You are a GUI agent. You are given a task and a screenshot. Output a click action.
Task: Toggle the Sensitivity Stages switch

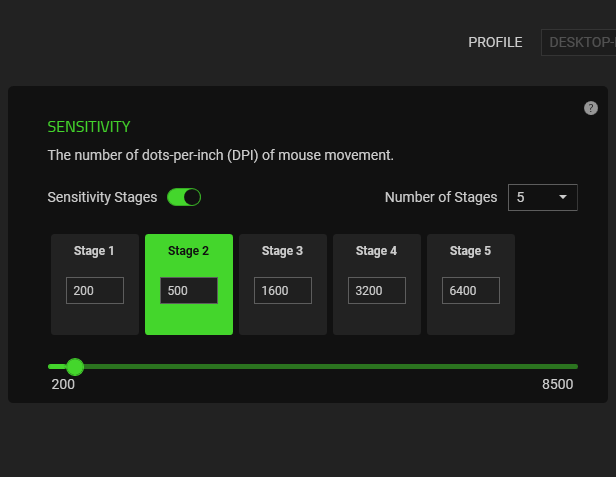coord(184,197)
